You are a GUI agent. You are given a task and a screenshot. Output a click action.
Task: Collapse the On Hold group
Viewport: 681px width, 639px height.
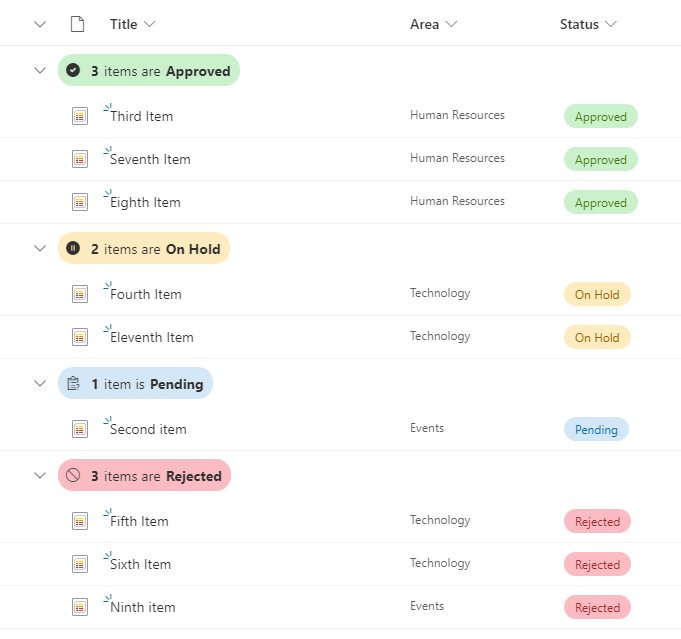(40, 248)
